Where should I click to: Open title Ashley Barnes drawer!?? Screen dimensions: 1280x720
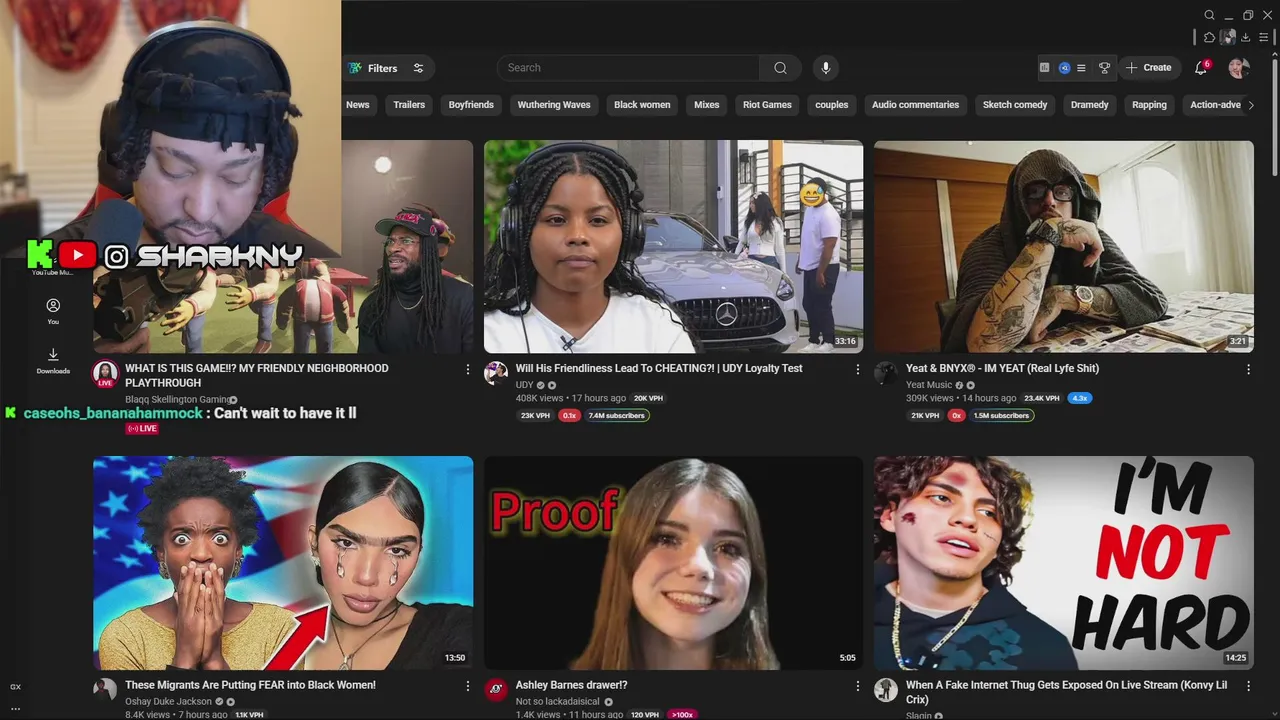572,686
